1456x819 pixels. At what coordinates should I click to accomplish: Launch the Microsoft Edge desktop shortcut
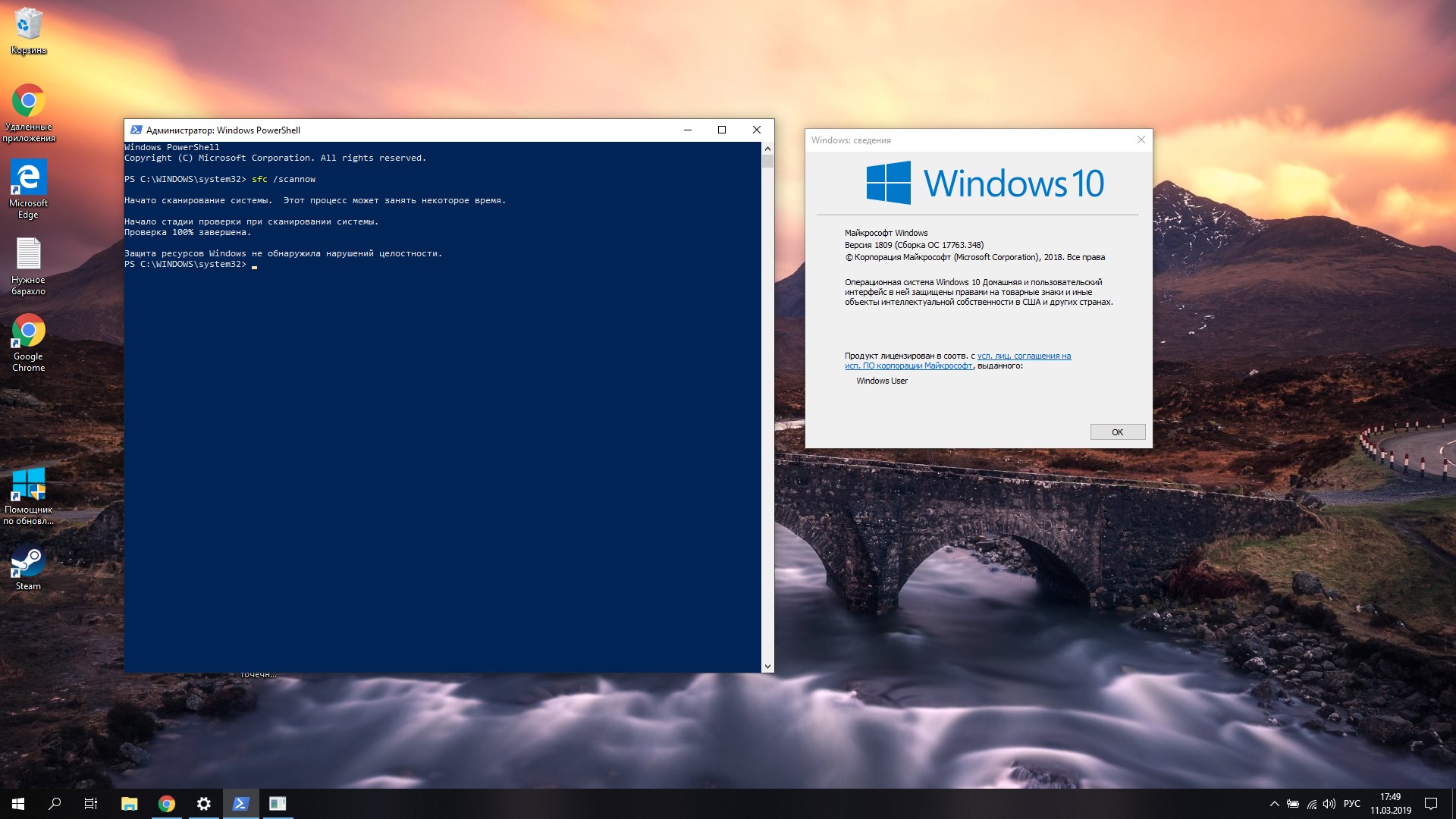tap(28, 189)
